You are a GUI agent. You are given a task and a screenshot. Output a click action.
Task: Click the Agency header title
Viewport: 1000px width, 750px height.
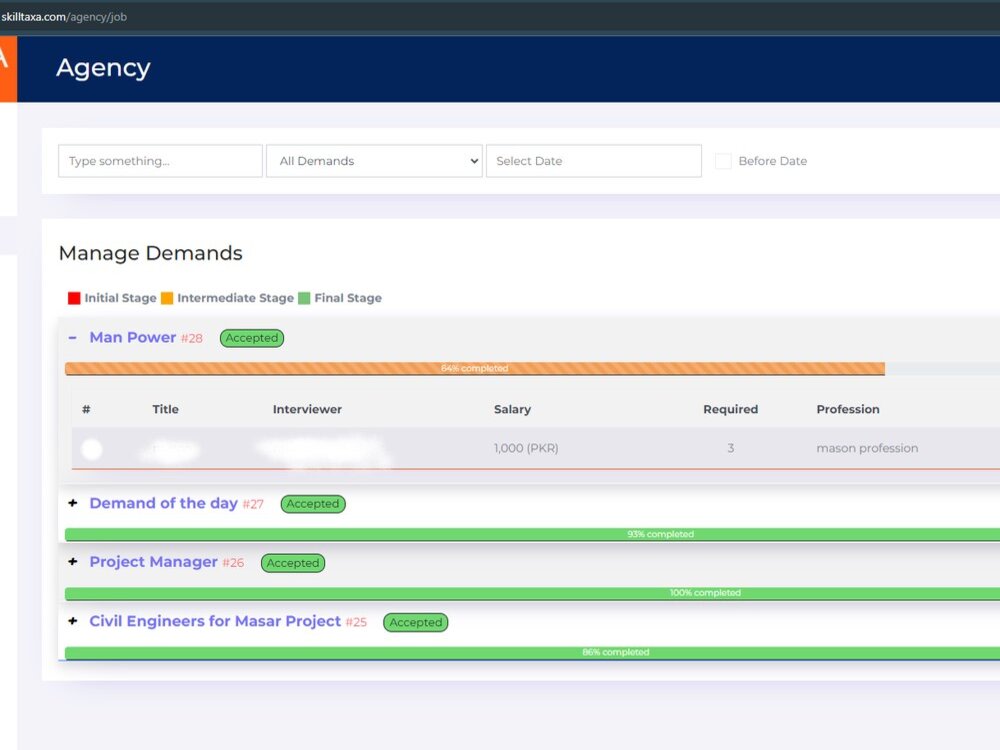tap(103, 68)
